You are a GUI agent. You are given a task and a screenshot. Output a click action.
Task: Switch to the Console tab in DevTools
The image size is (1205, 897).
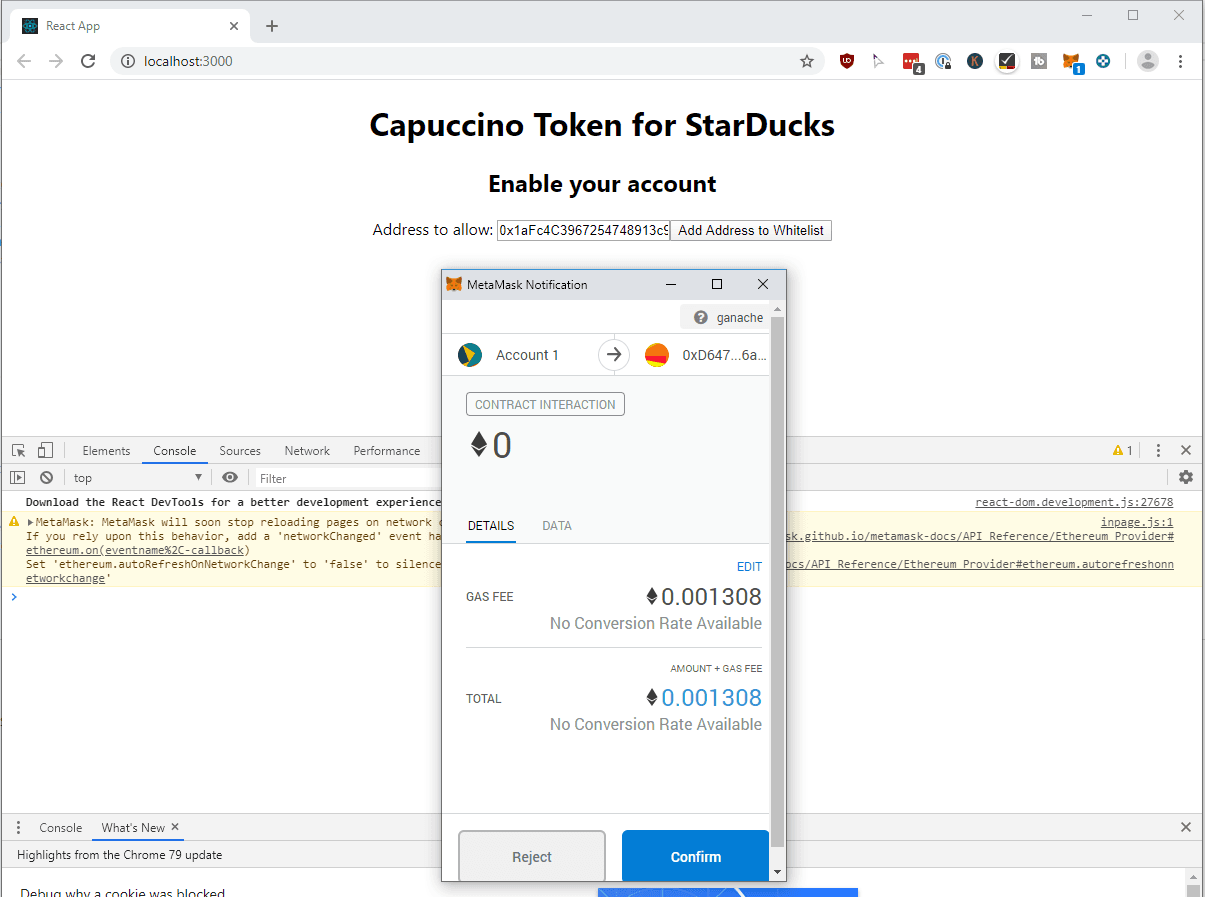point(175,451)
